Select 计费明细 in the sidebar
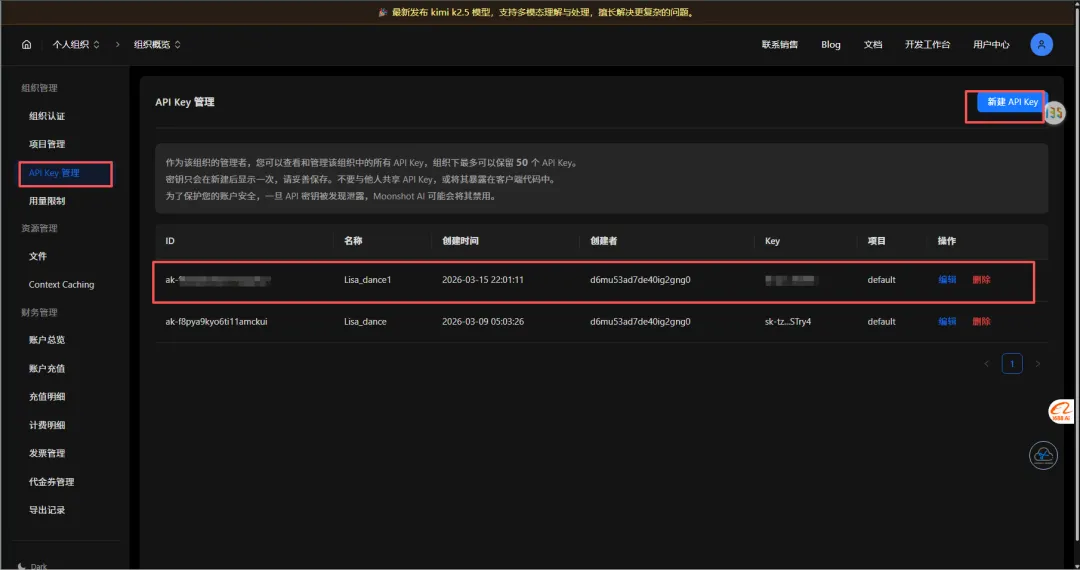This screenshot has width=1080, height=570. coord(47,425)
